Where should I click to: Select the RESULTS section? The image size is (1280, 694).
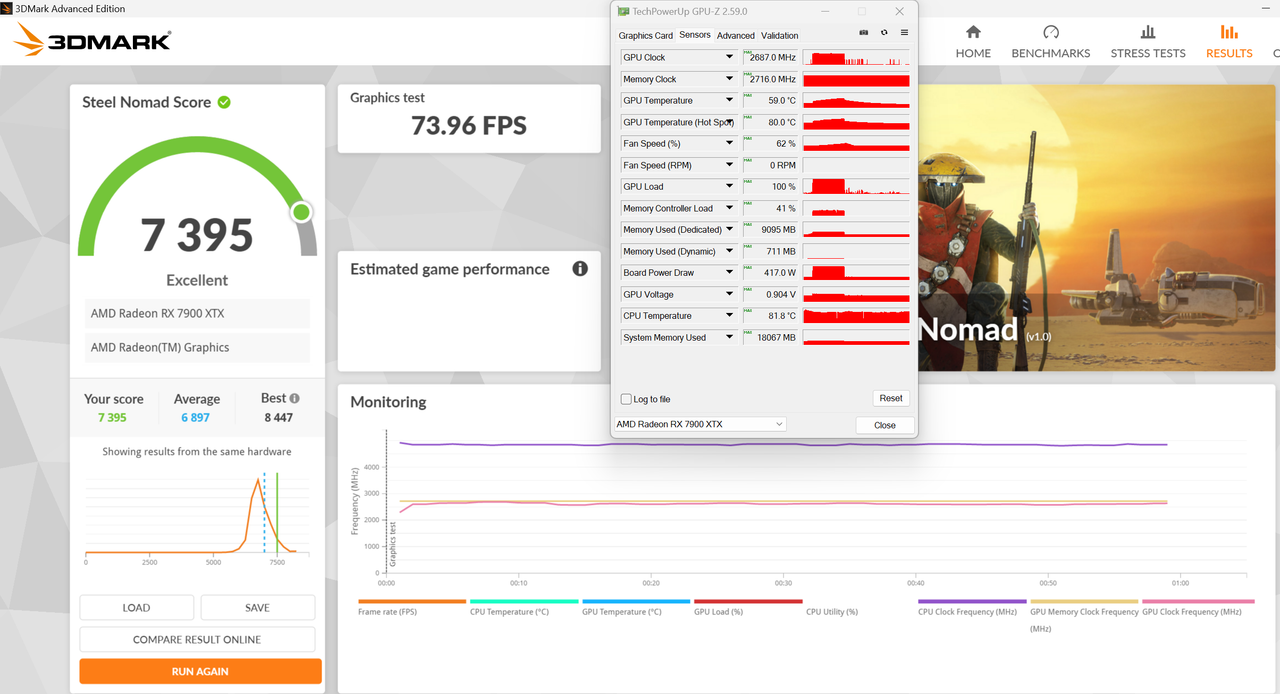coord(1229,42)
